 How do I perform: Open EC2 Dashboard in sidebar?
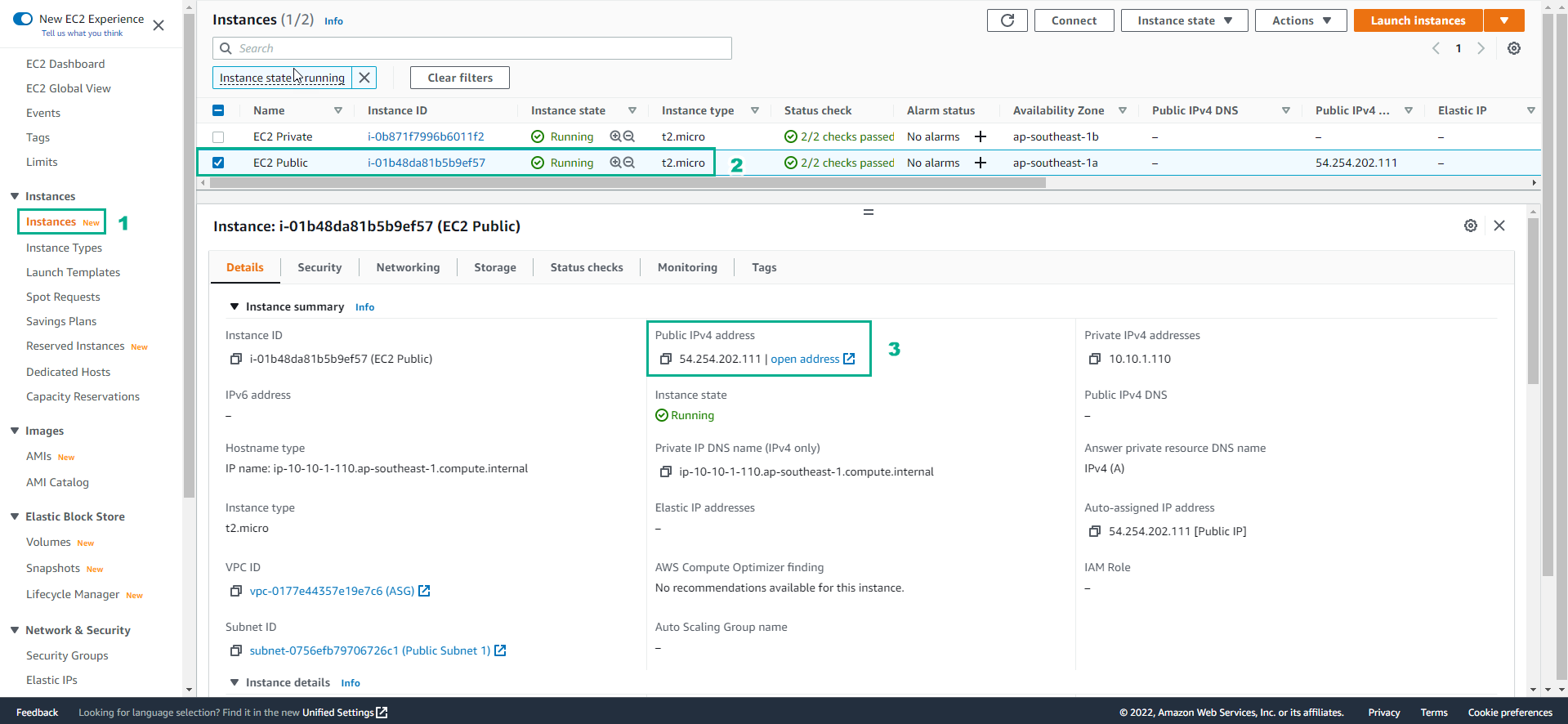point(65,64)
